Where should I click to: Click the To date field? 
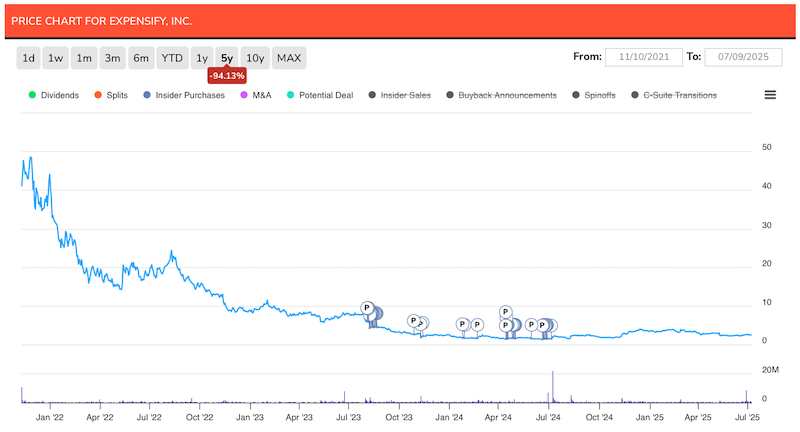(743, 57)
